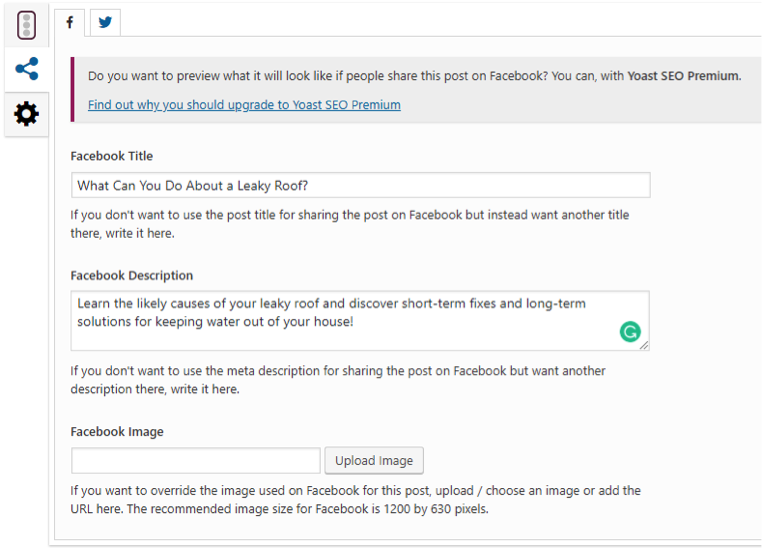Viewport: 762px width, 549px height.
Task: Click the Facebook Image URL field
Action: (x=196, y=460)
